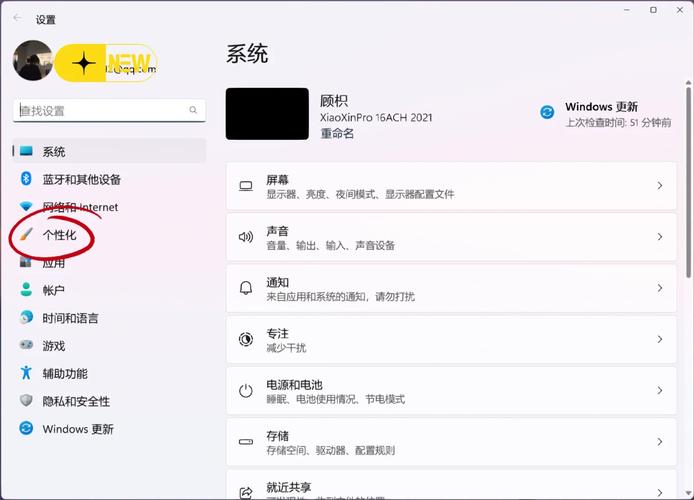The width and height of the screenshot is (694, 500).
Task: Click the 帐户 person icon
Action: point(26,290)
